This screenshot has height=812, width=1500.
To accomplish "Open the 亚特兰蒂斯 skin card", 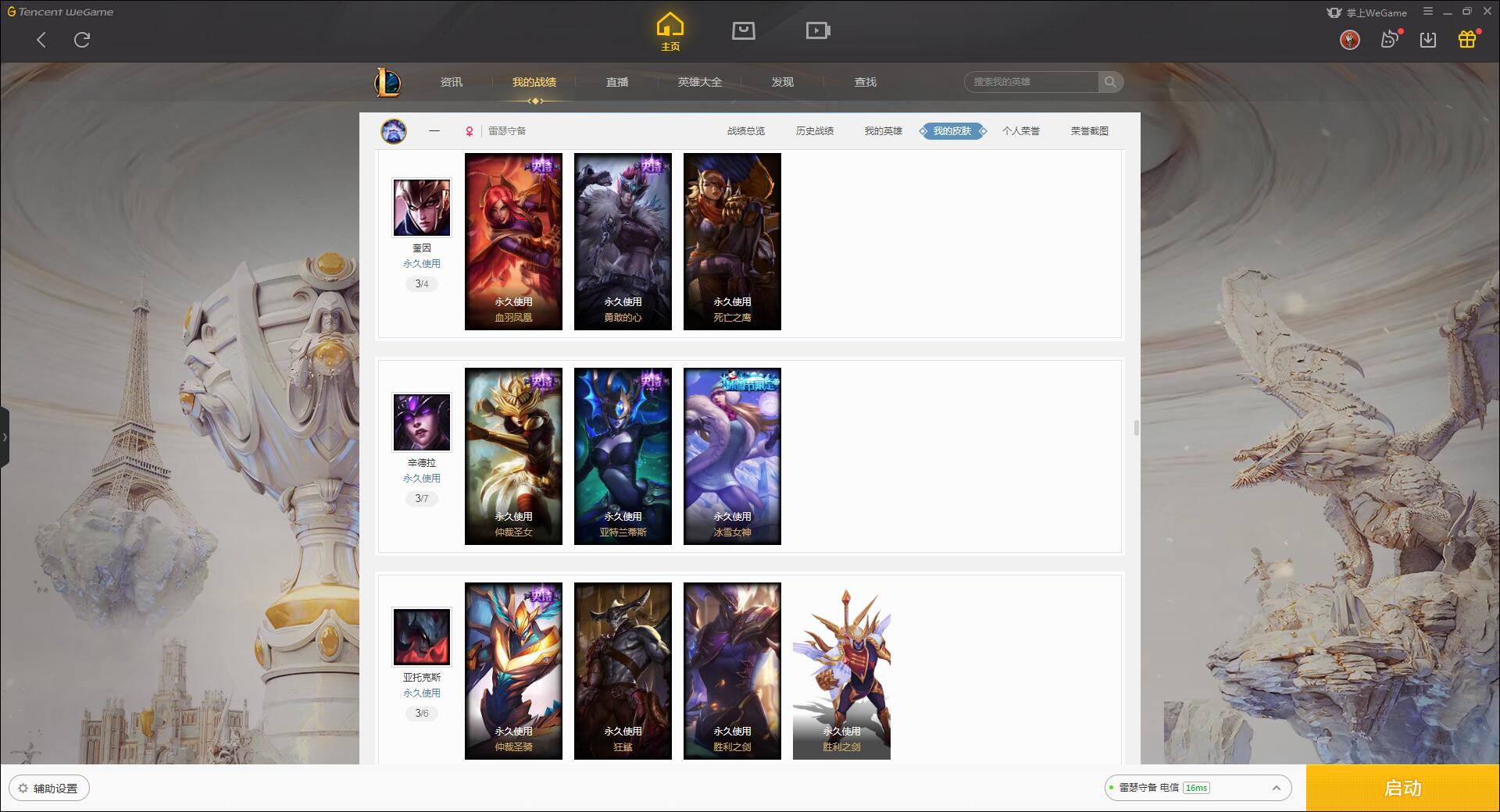I will point(623,456).
